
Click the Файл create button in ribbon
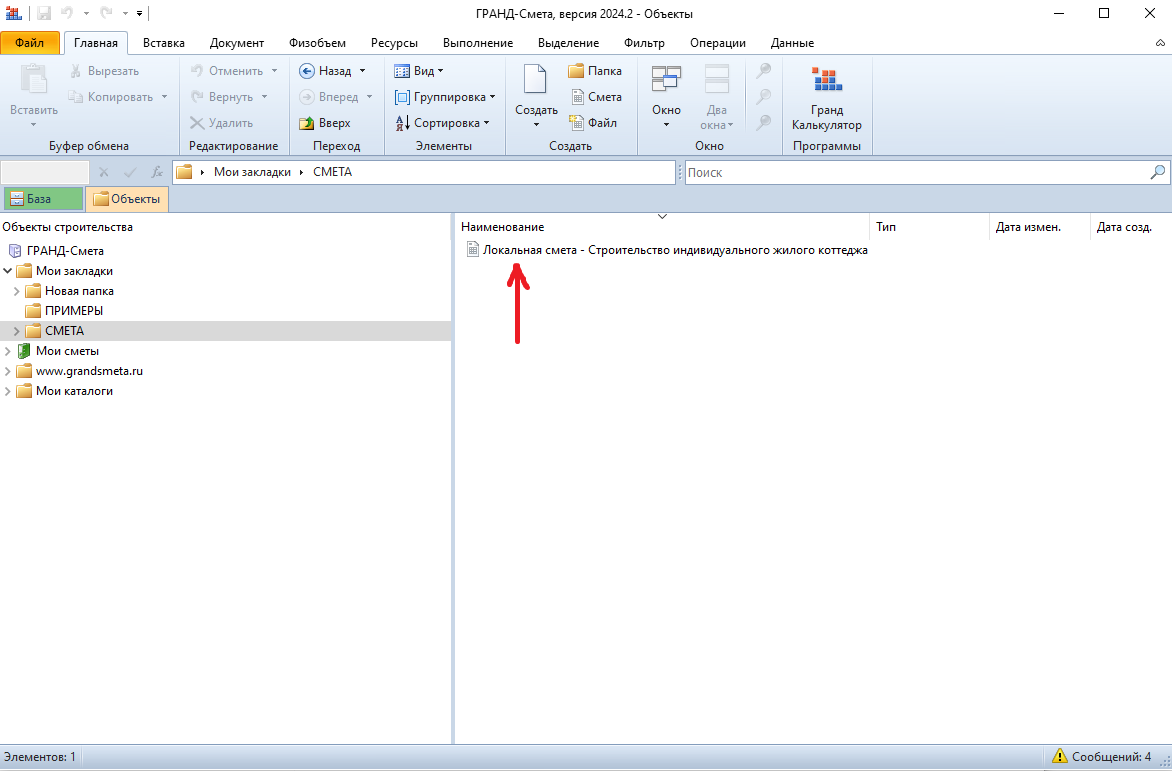click(x=593, y=123)
